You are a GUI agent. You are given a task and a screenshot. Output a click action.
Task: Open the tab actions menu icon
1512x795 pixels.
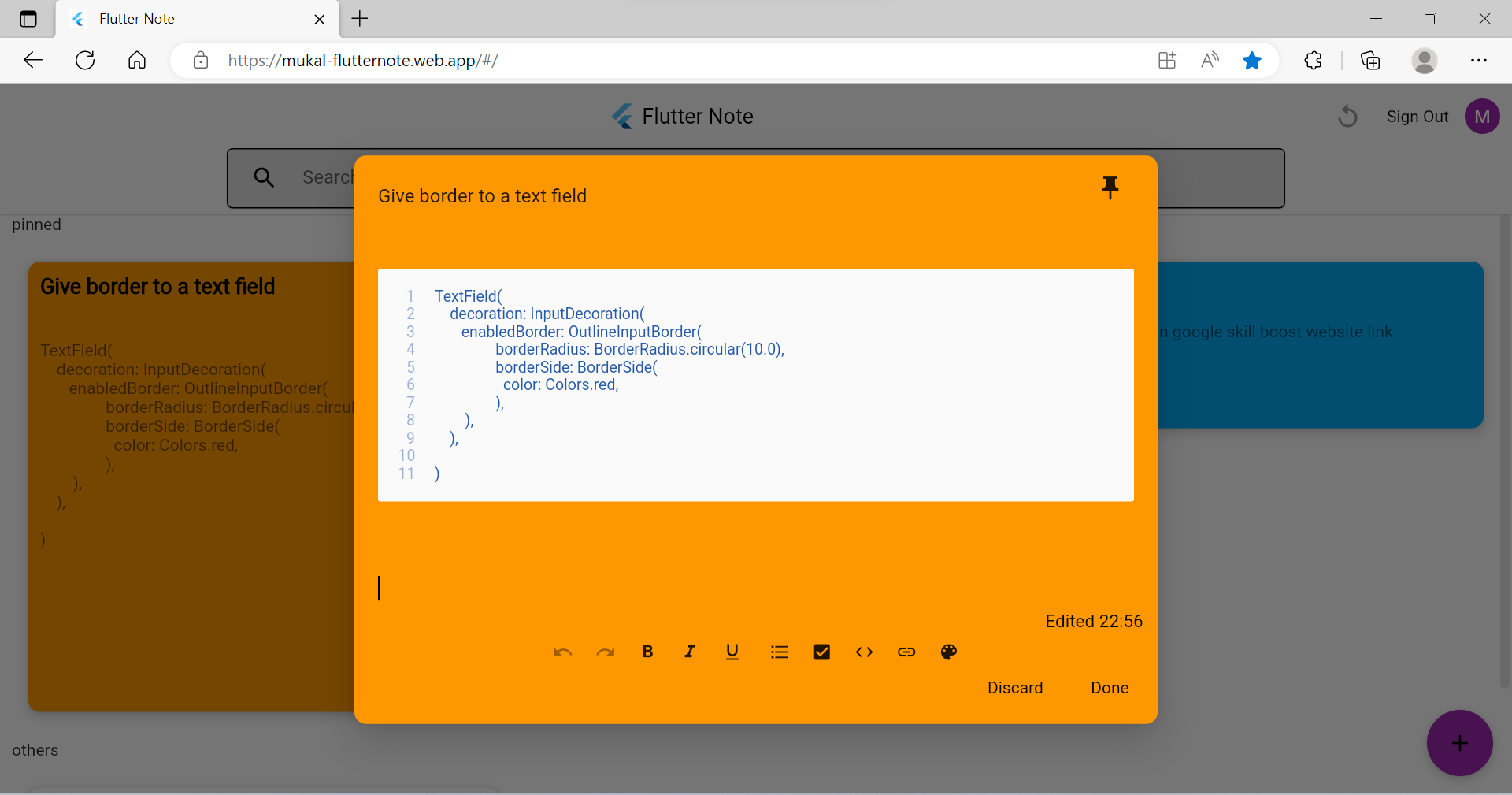click(28, 19)
